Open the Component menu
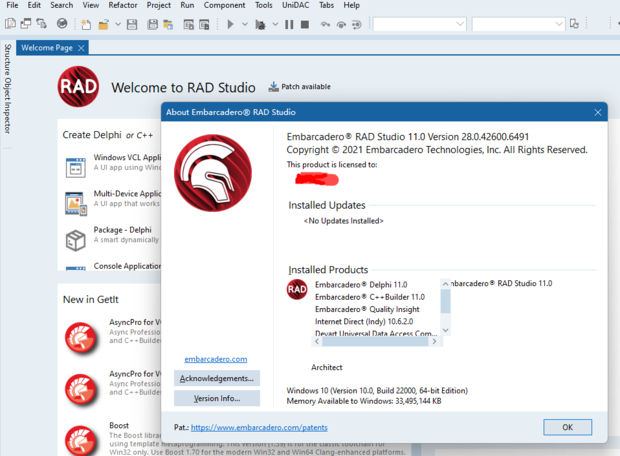Image resolution: width=620 pixels, height=456 pixels. click(224, 5)
